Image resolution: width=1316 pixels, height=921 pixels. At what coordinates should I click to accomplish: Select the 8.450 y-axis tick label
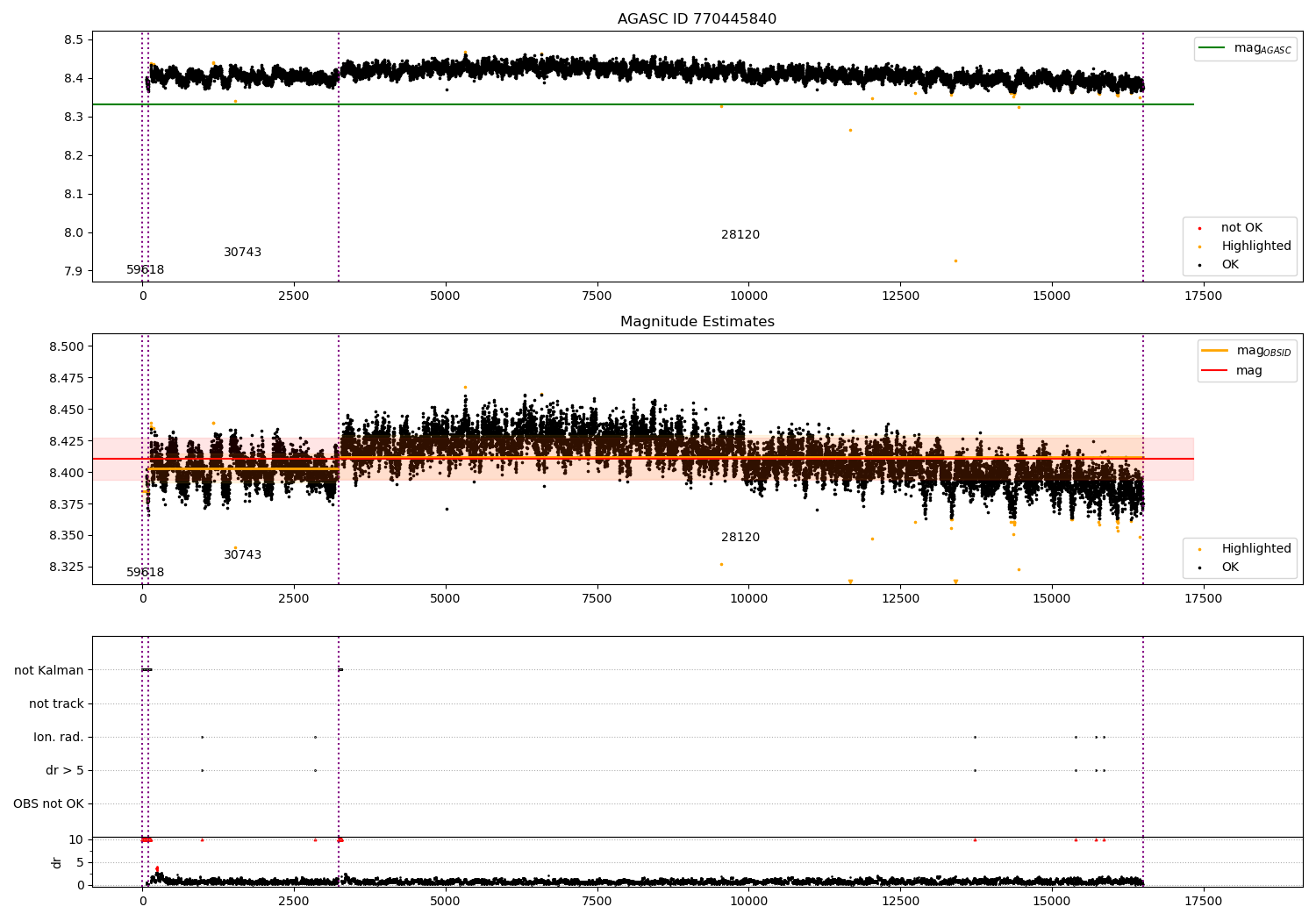(x=67, y=411)
